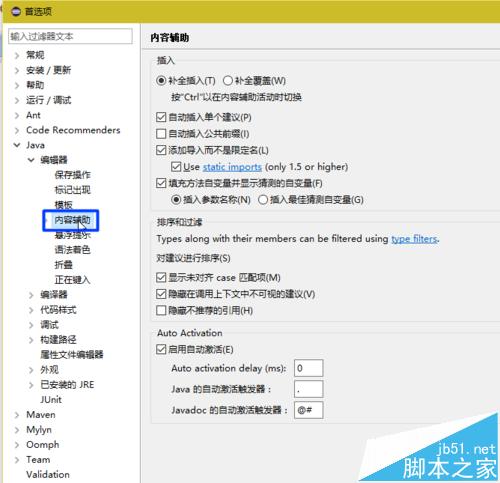
Task: Expand the 调试 node under Java
Action: click(31, 325)
